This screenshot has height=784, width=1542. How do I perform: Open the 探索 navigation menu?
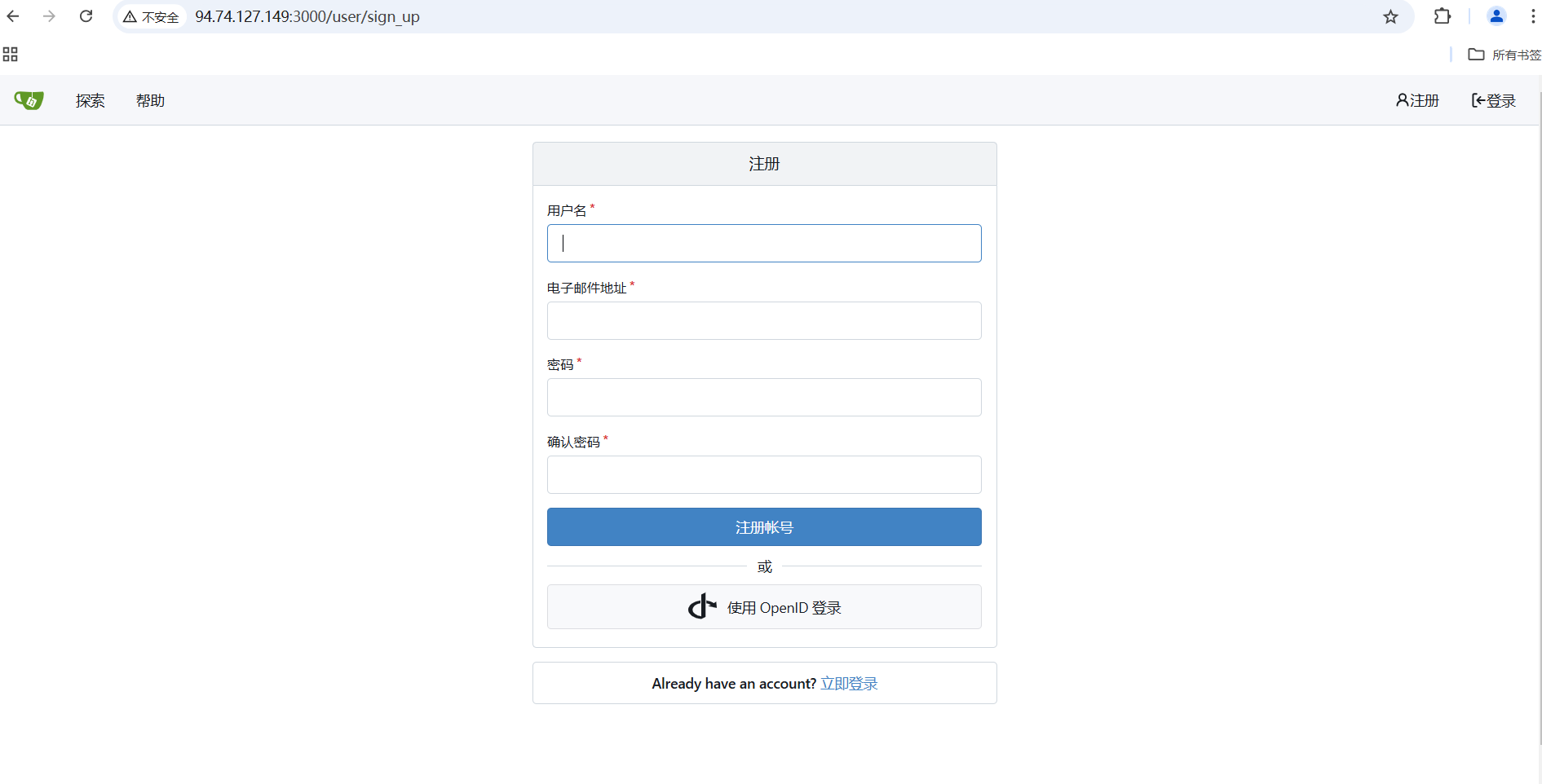click(90, 100)
